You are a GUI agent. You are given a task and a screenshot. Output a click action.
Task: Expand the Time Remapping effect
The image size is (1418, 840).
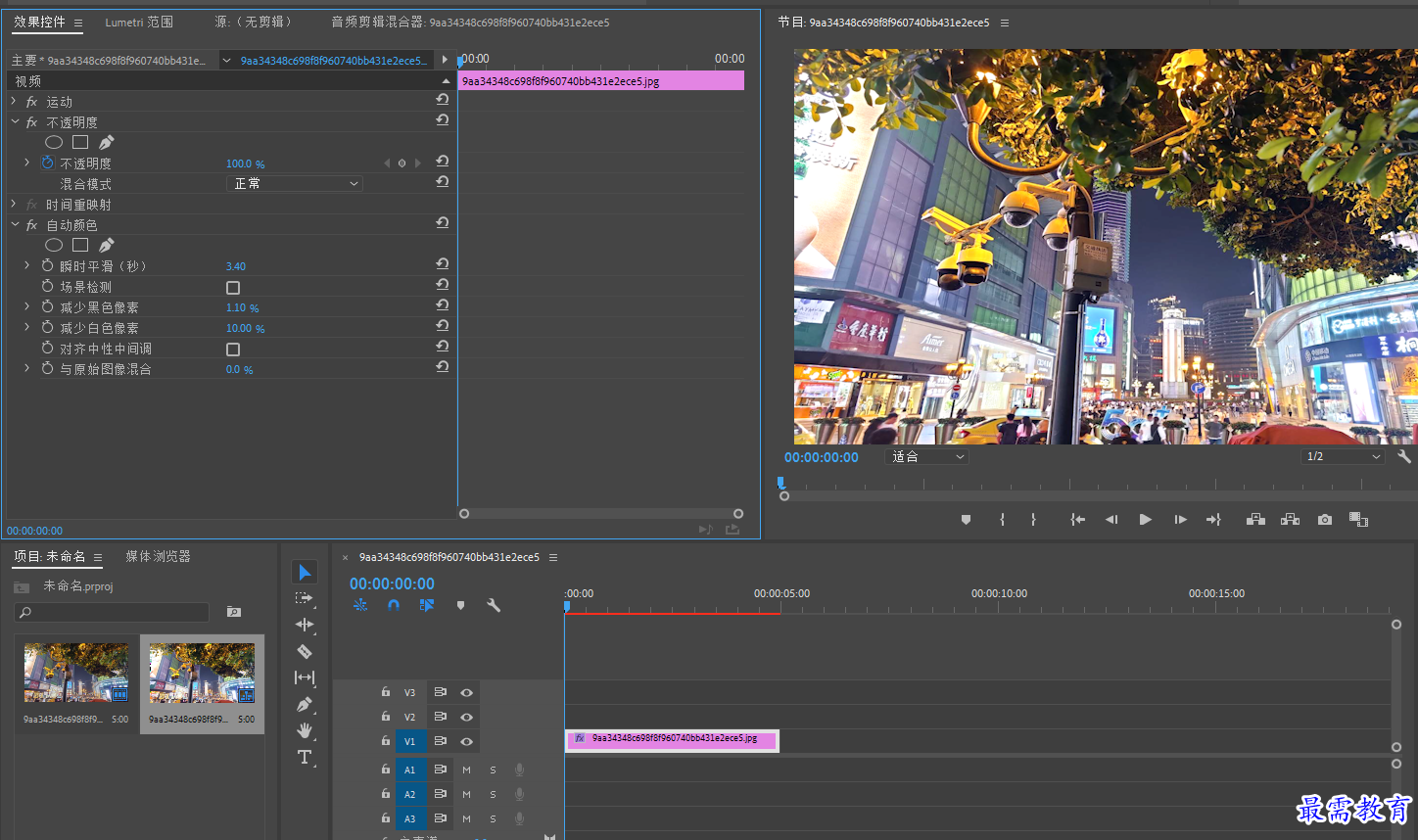[x=14, y=204]
